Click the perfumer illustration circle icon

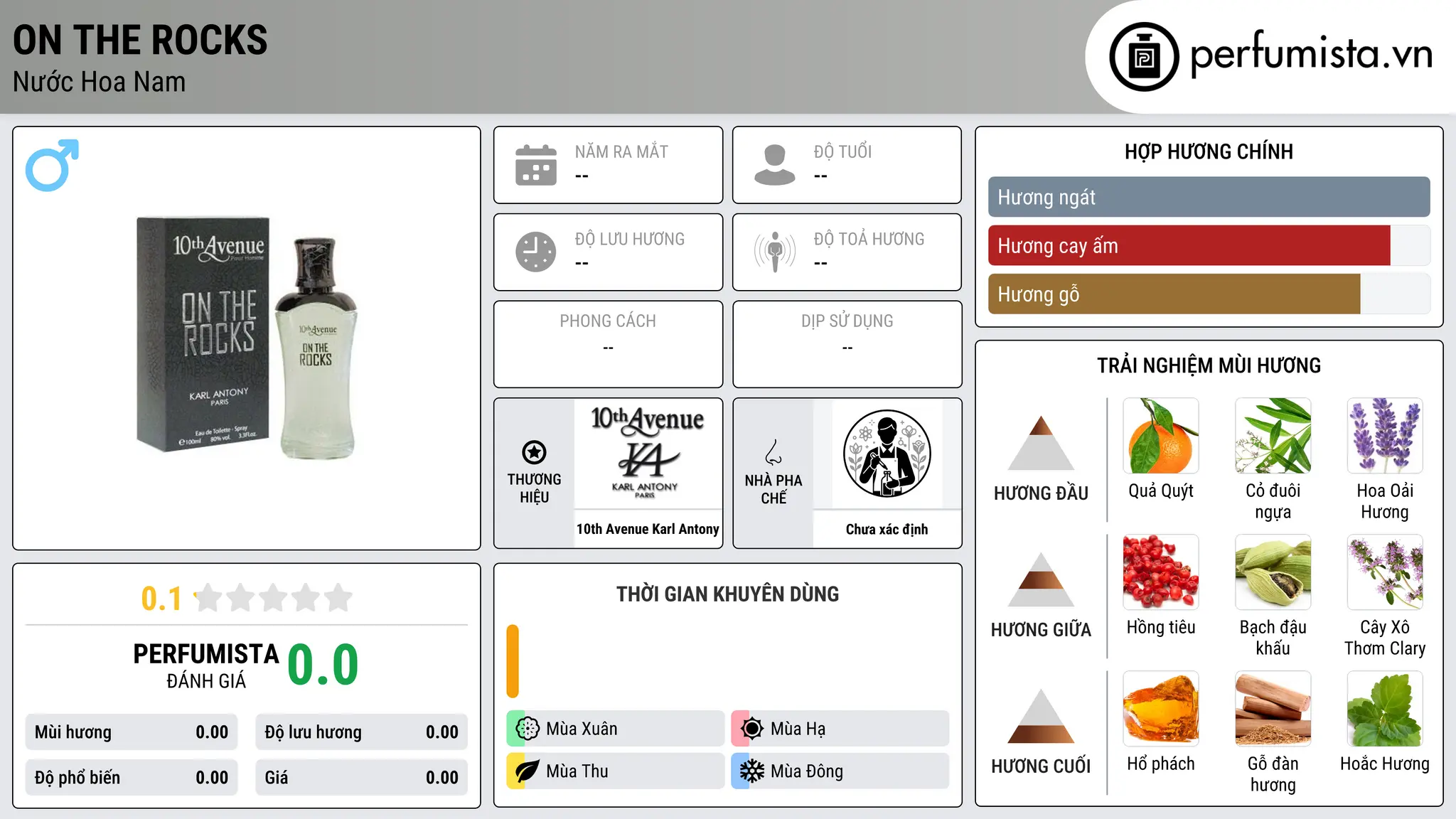click(887, 454)
